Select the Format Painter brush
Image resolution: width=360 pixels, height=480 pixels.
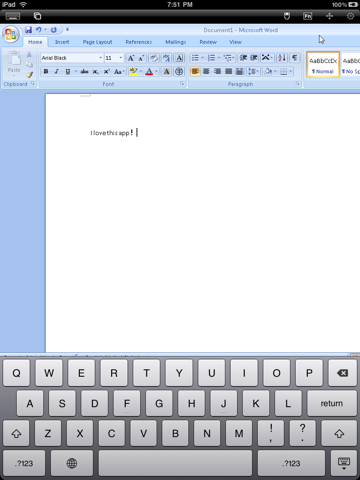tap(30, 75)
